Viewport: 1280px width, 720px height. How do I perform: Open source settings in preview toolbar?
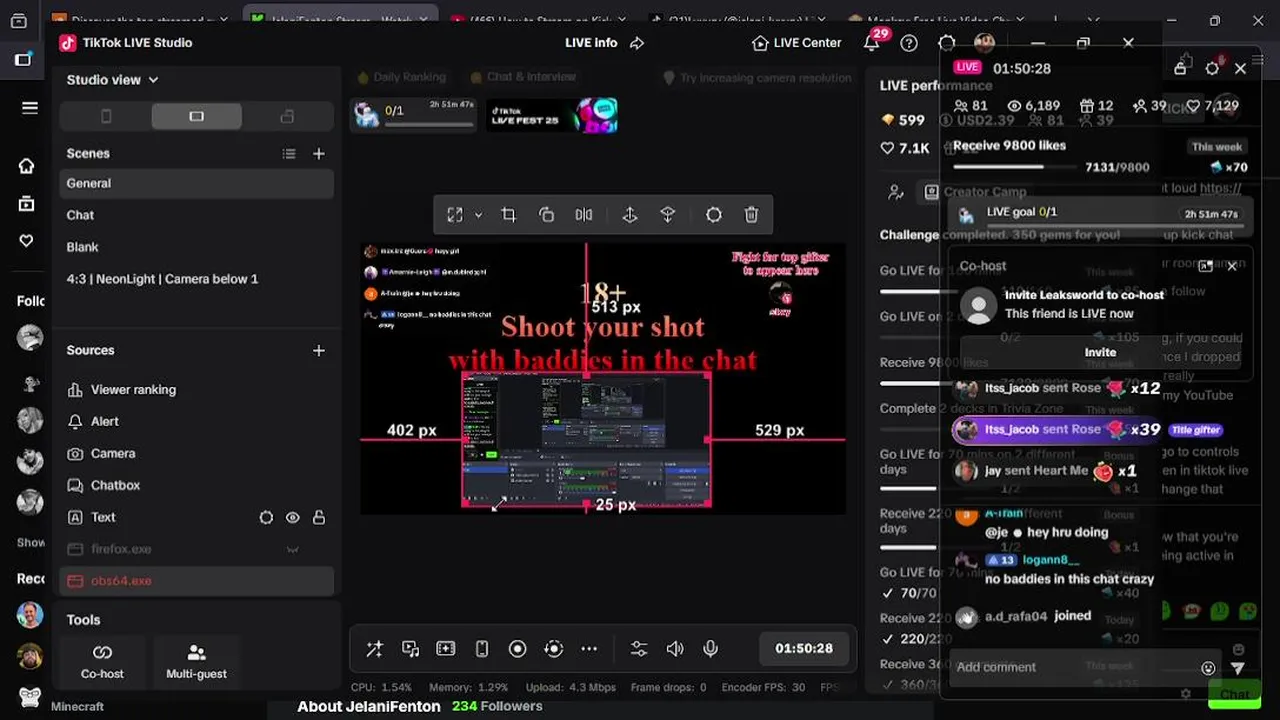point(714,215)
